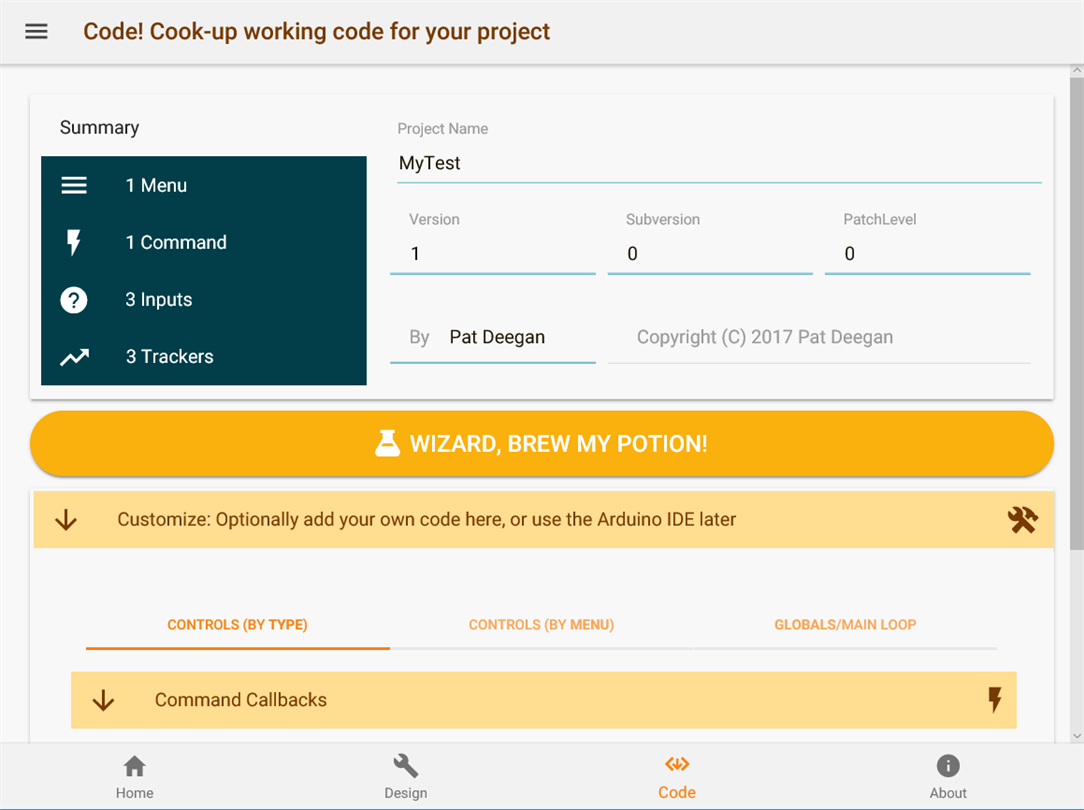The height and width of the screenshot is (810, 1084).
Task: Click the vertical page scrollbar
Action: (1076, 300)
